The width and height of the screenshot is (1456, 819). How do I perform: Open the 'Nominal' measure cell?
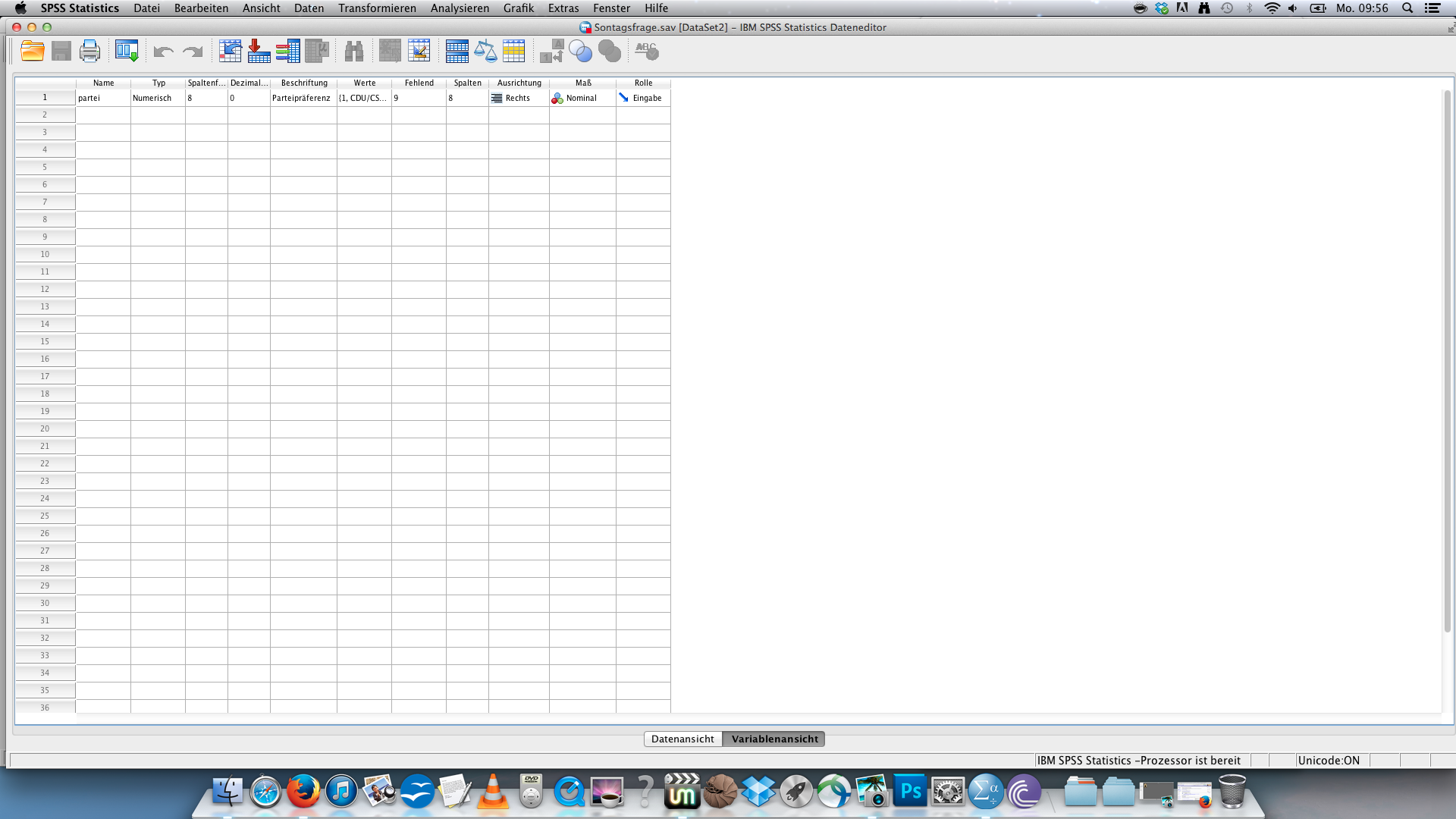point(582,98)
